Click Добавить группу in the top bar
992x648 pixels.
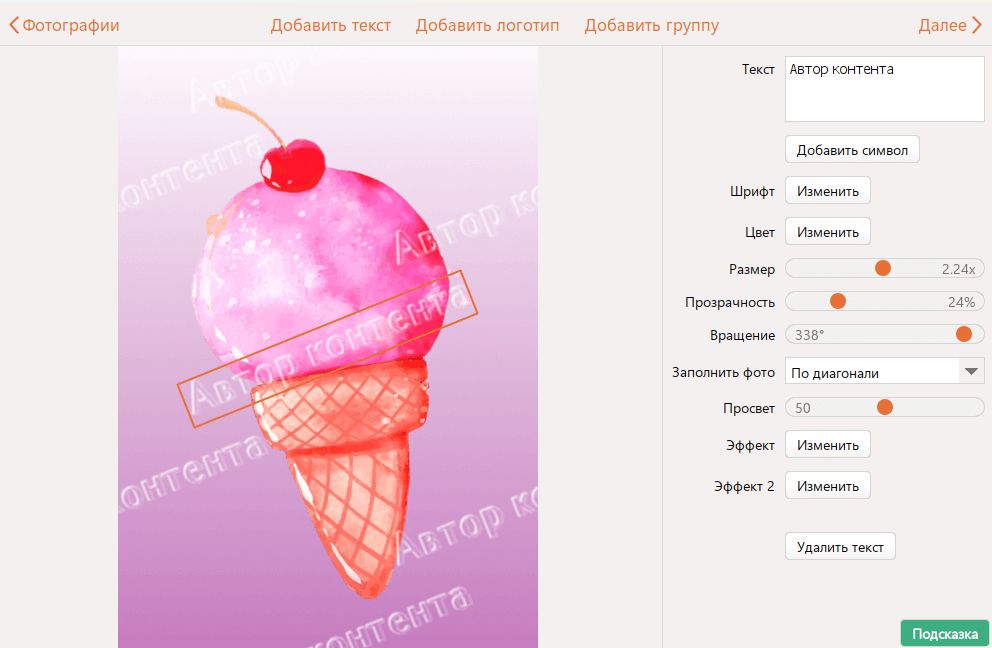click(x=652, y=25)
